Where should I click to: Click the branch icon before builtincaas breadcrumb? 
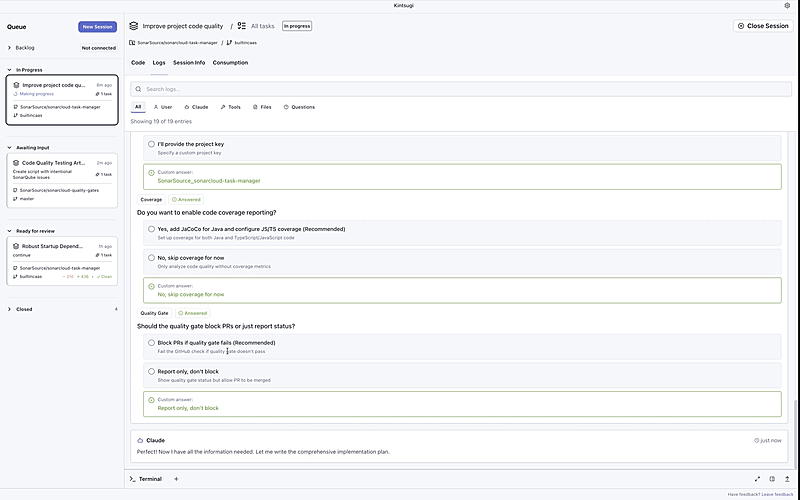click(229, 43)
